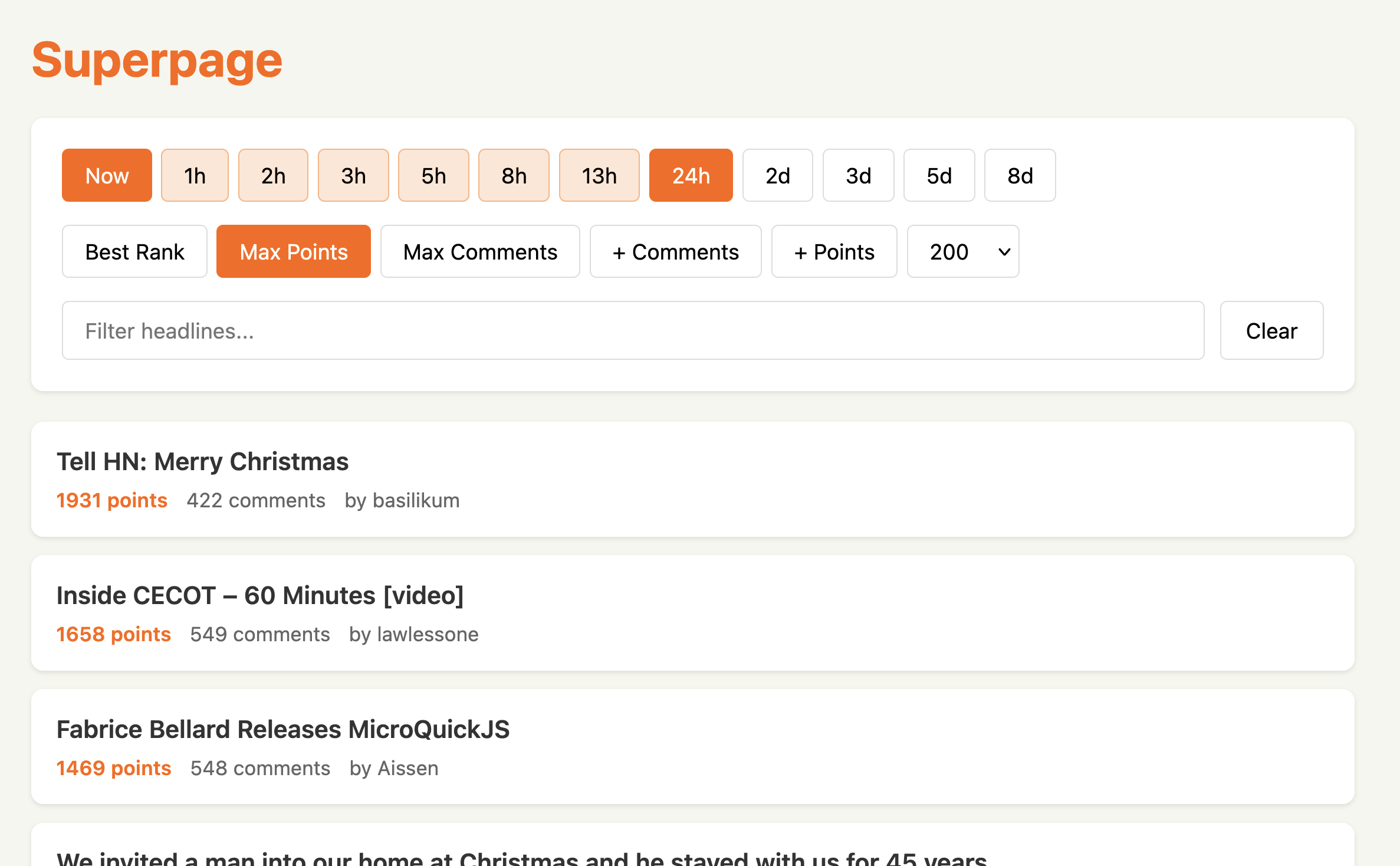Screen dimensions: 1400x866
Task: Open the Inside CECOT 60 Minutes video story
Action: click(x=260, y=595)
